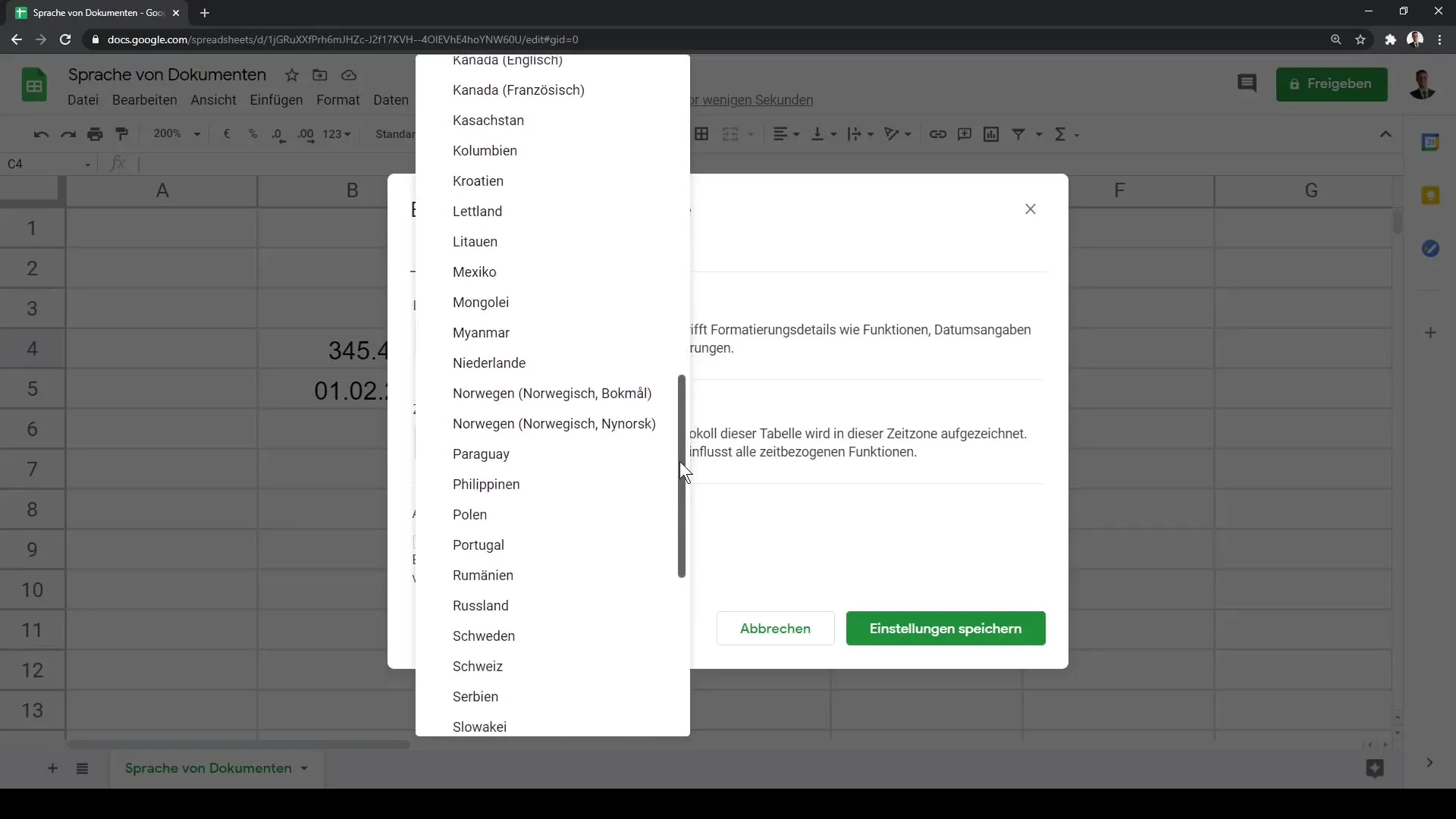Click the locale list scrollbar thumb
Image resolution: width=1456 pixels, height=819 pixels.
pyautogui.click(x=681, y=476)
